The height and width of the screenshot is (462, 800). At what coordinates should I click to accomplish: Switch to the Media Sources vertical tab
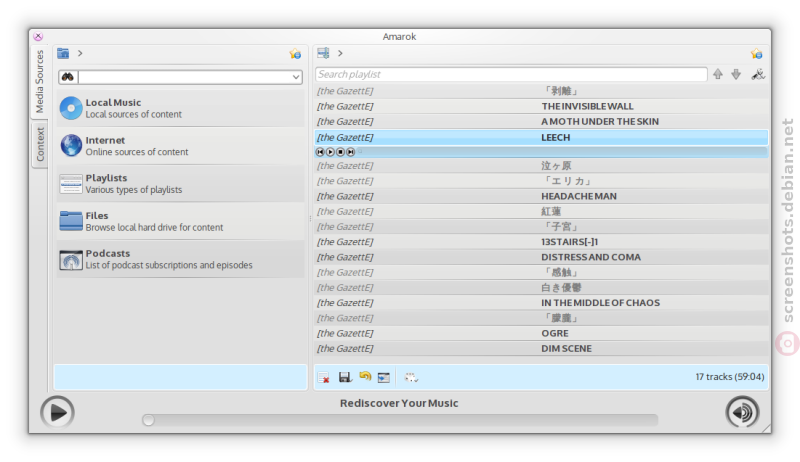pos(39,82)
